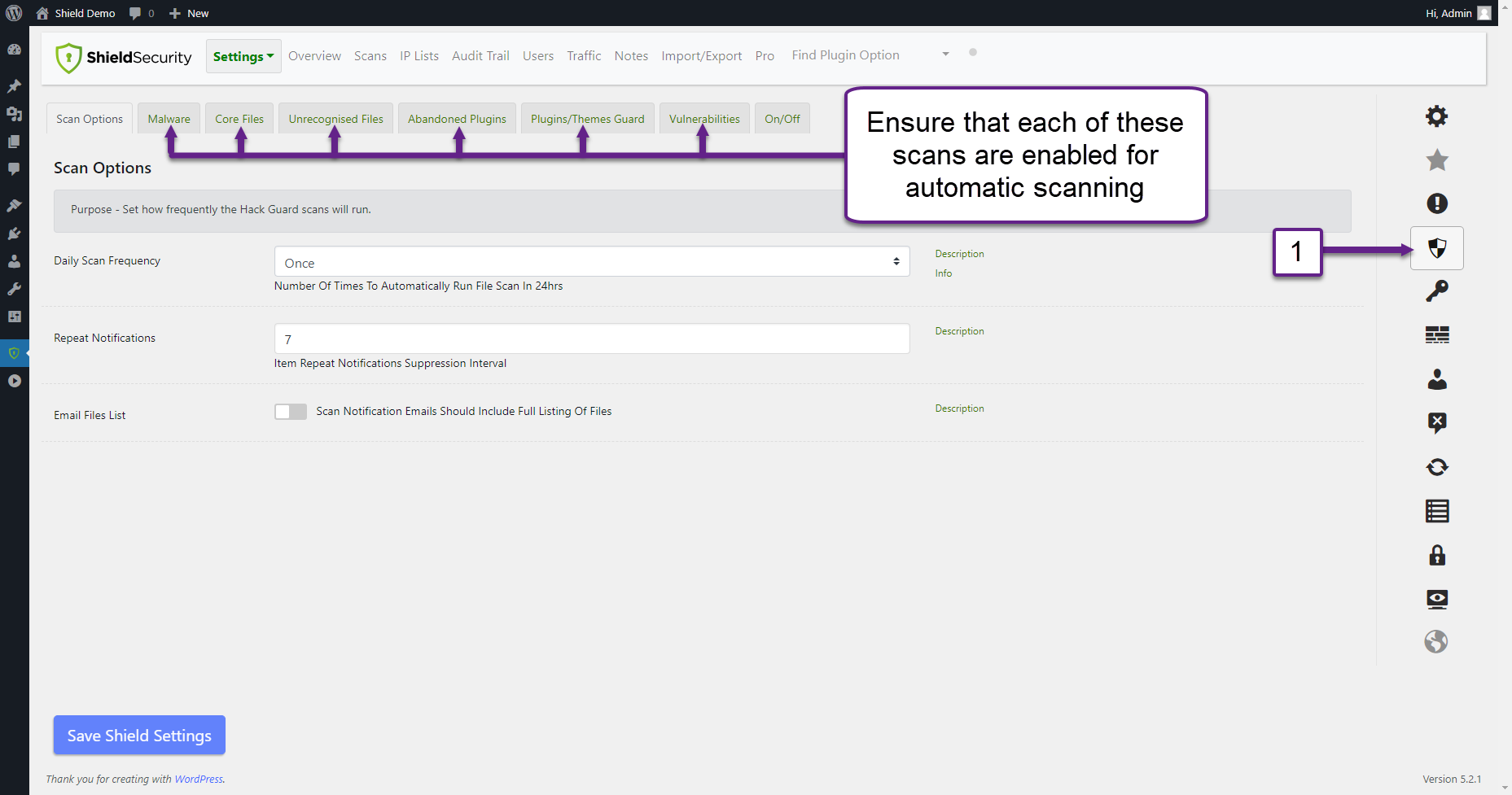Toggle the Email Files List switch
This screenshot has height=795, width=1512.
tap(291, 412)
